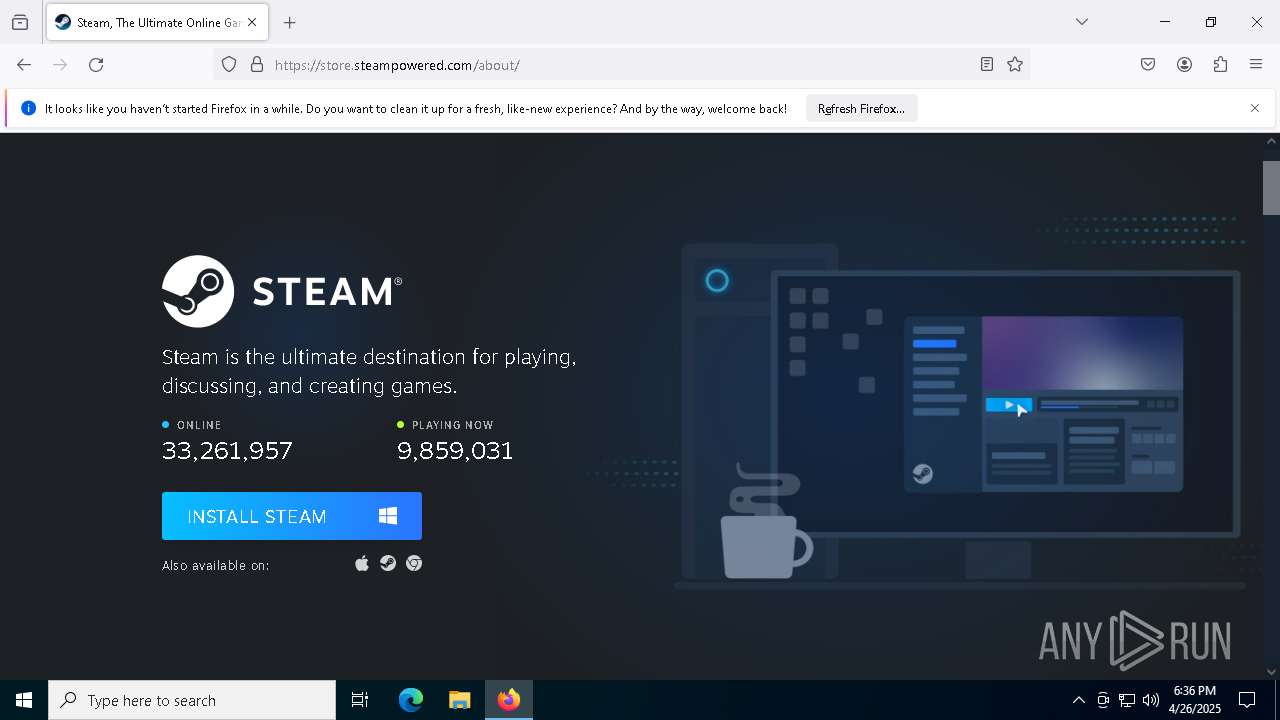Open the macOS download via the Apple icon
Viewport: 1280px width, 720px height.
pyautogui.click(x=362, y=564)
